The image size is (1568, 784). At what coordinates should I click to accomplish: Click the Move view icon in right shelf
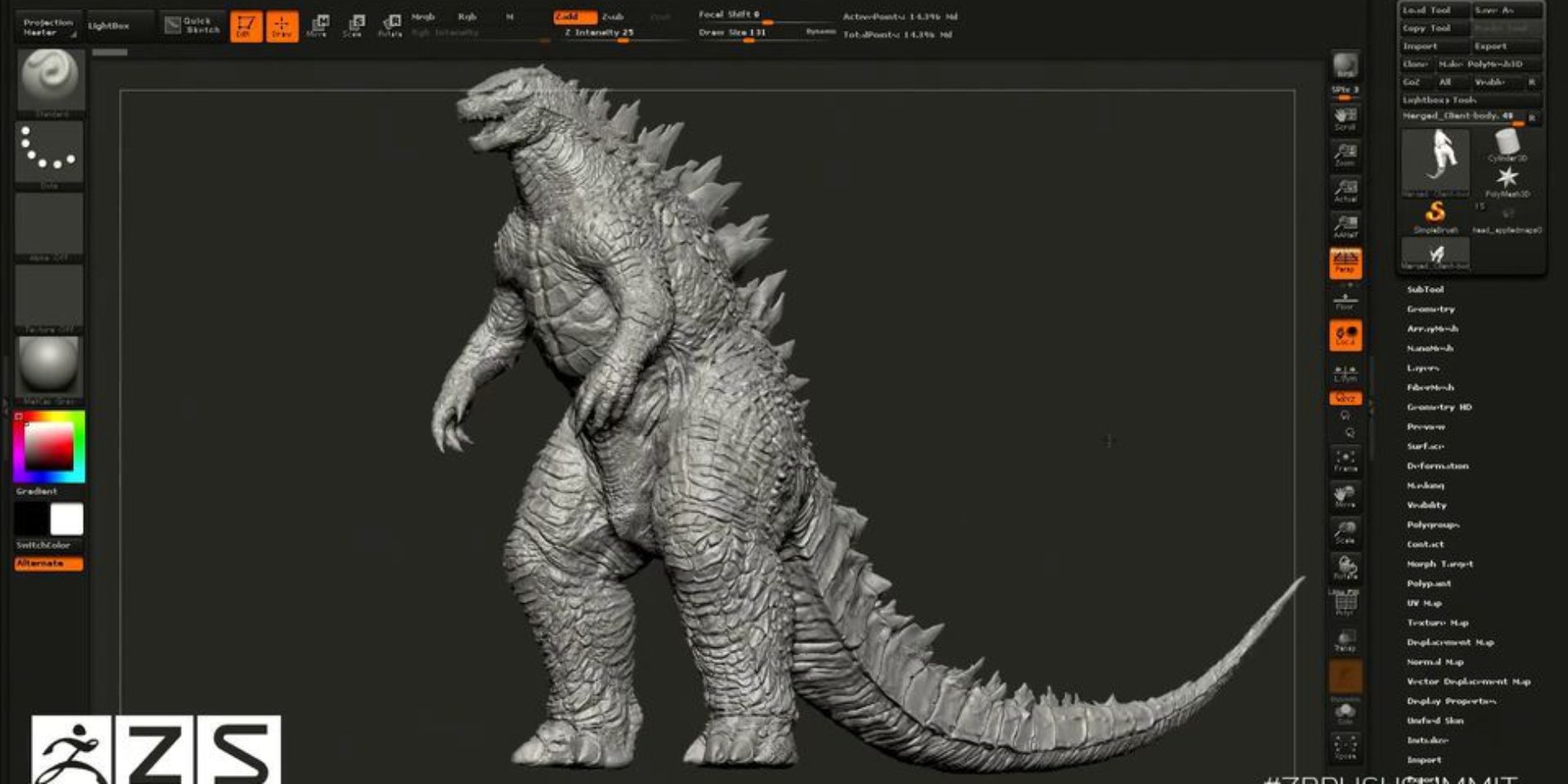point(1345,497)
